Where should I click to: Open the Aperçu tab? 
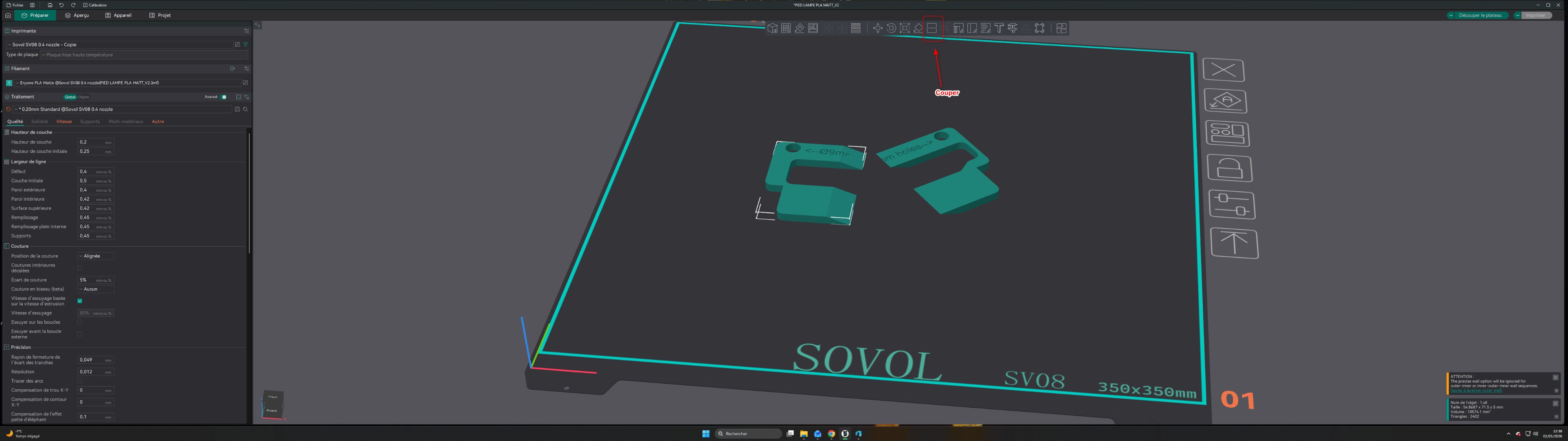coord(77,15)
